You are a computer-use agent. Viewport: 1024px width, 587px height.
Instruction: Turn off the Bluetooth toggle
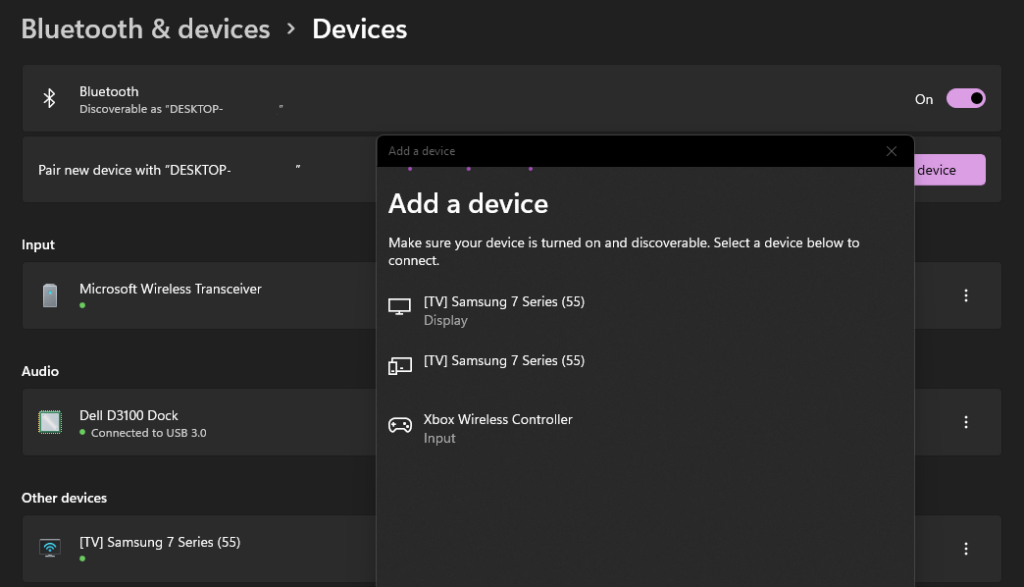point(966,99)
